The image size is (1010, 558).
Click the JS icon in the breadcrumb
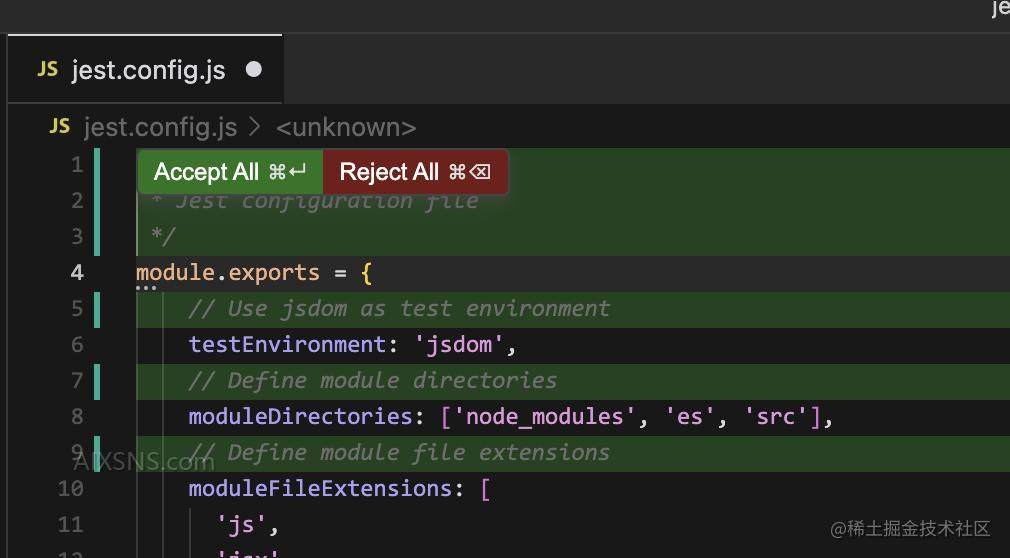click(60, 127)
